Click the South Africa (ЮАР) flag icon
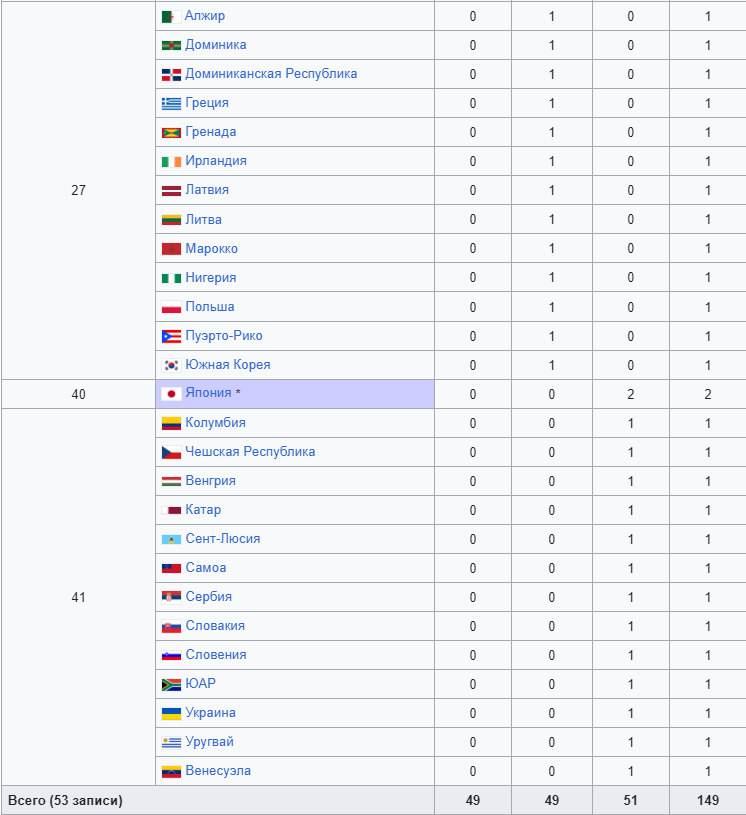 click(x=171, y=685)
